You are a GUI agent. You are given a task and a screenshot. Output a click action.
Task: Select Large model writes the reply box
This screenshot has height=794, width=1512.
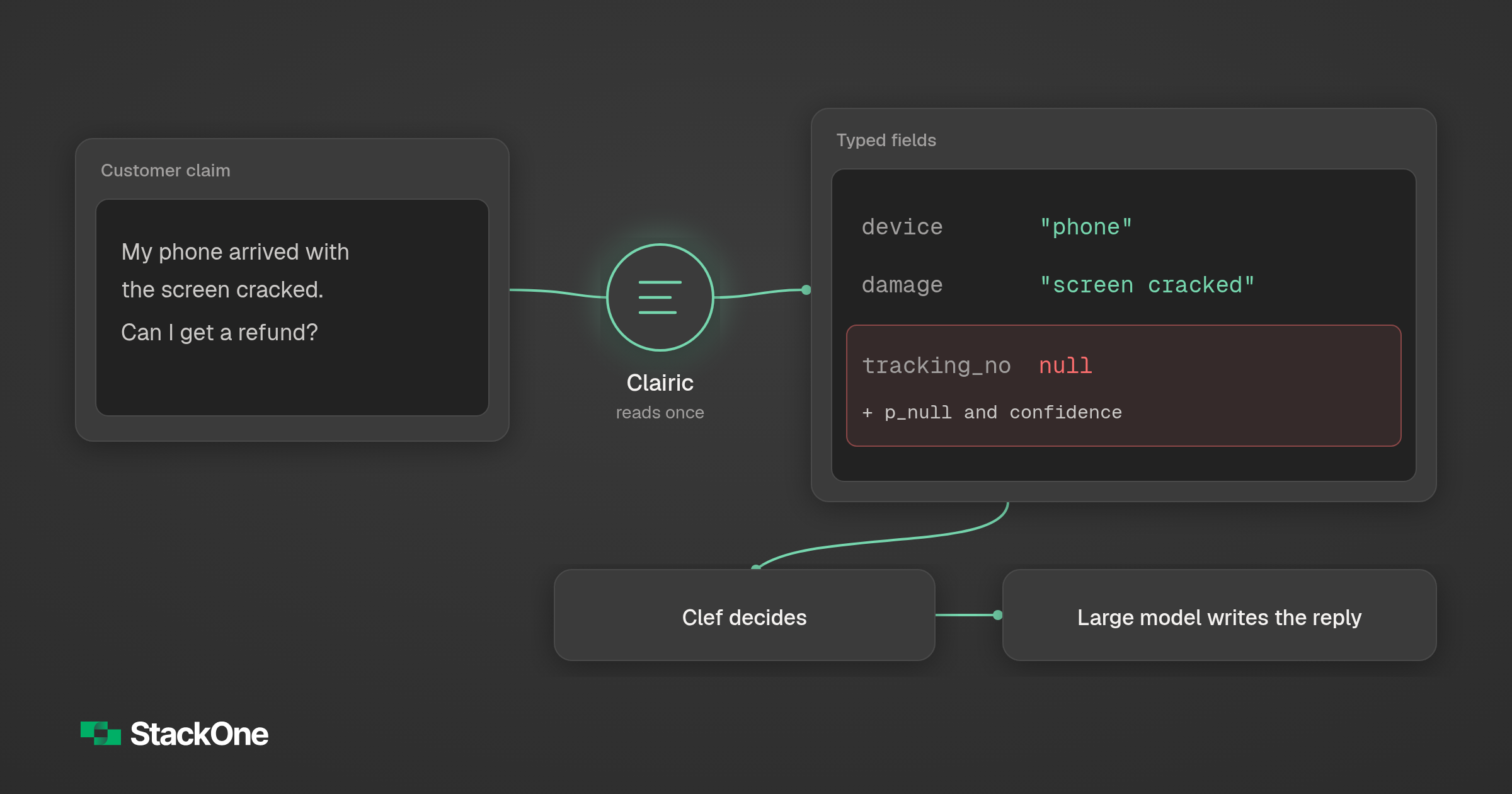pos(1219,616)
